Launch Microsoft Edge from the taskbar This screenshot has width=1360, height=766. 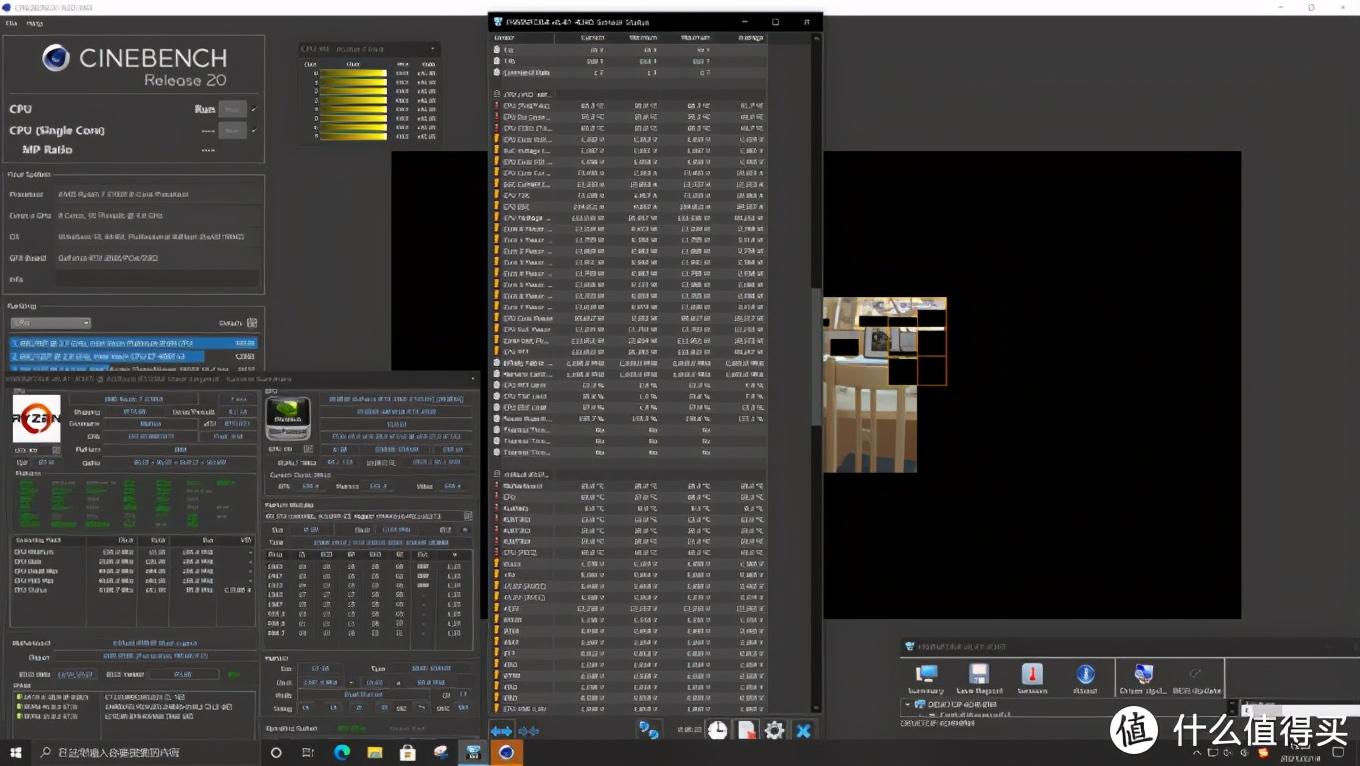342,752
